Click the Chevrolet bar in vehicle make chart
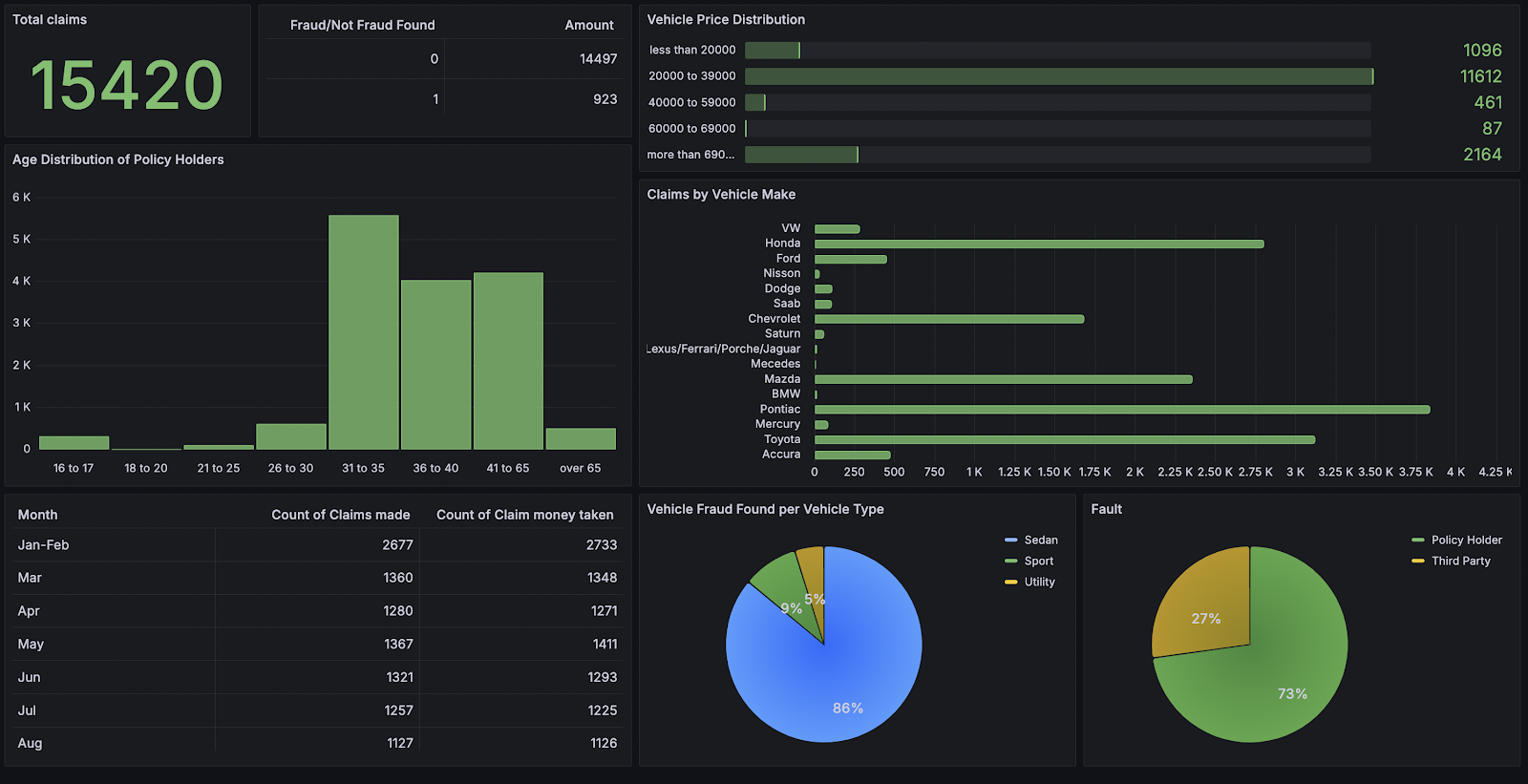Viewport: 1528px width, 784px height. (949, 319)
